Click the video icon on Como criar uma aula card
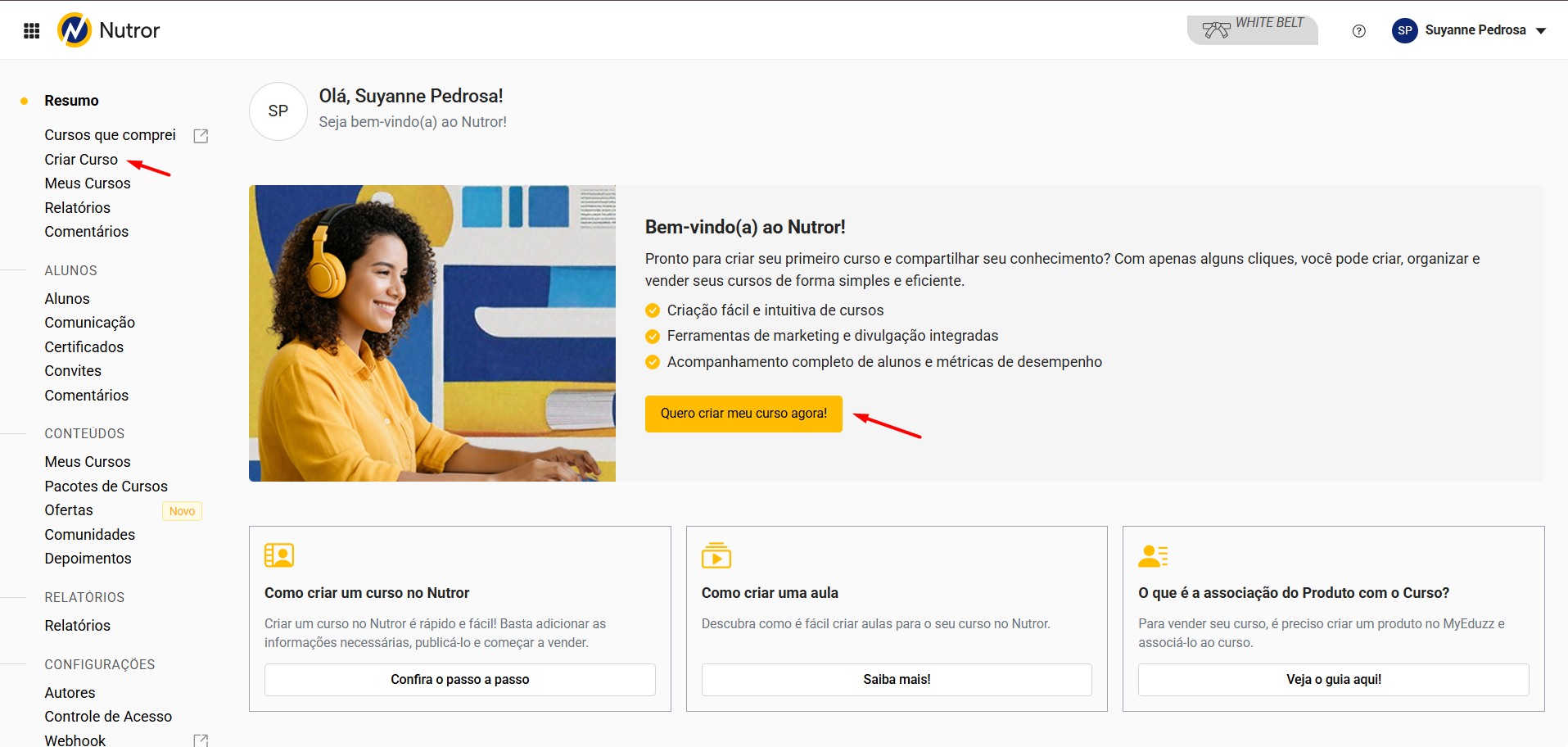This screenshot has height=747, width=1568. pos(716,555)
